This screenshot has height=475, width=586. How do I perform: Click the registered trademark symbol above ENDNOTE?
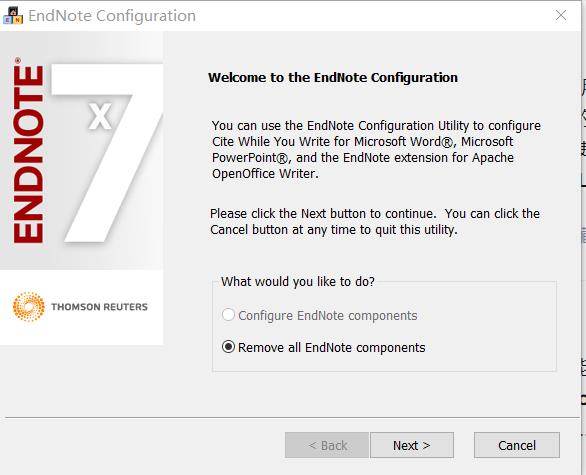point(18,60)
